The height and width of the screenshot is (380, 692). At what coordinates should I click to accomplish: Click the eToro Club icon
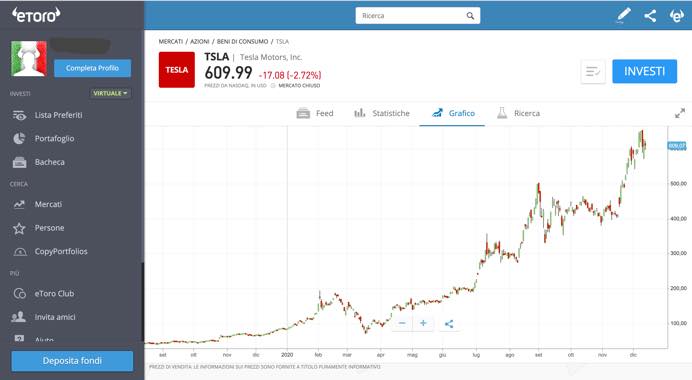[19, 293]
